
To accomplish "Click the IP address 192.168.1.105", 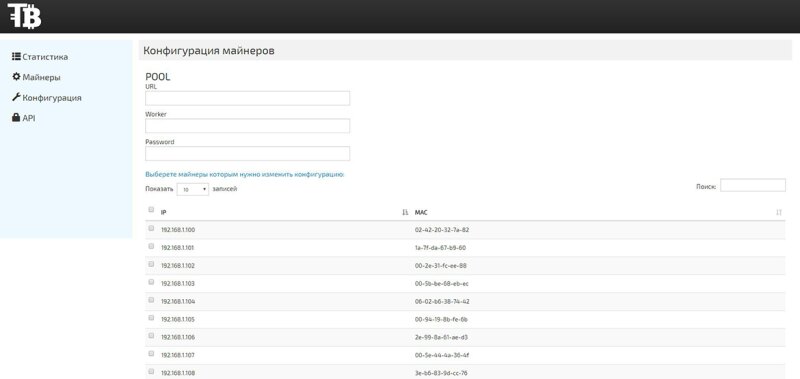I will (x=178, y=319).
